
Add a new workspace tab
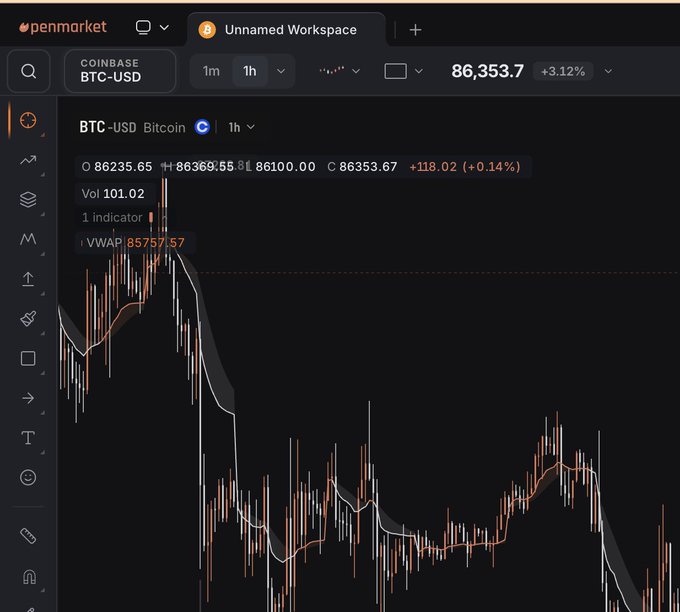[415, 30]
